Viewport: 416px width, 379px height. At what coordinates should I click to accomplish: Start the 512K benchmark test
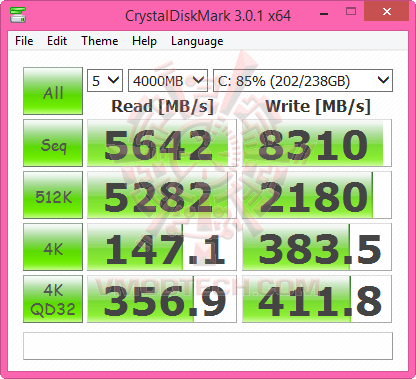53,195
